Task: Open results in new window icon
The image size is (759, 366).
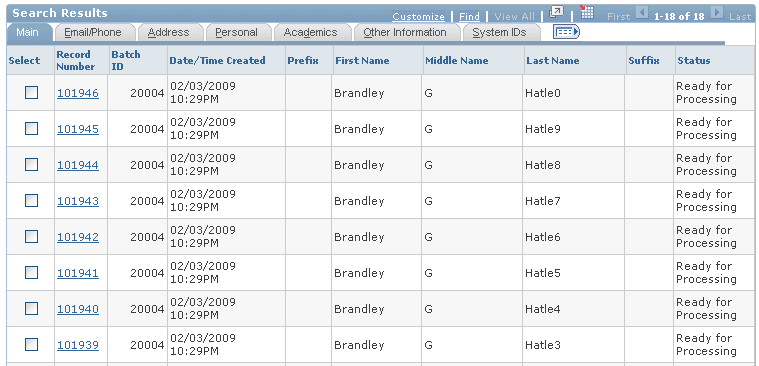Action: pyautogui.click(x=557, y=13)
